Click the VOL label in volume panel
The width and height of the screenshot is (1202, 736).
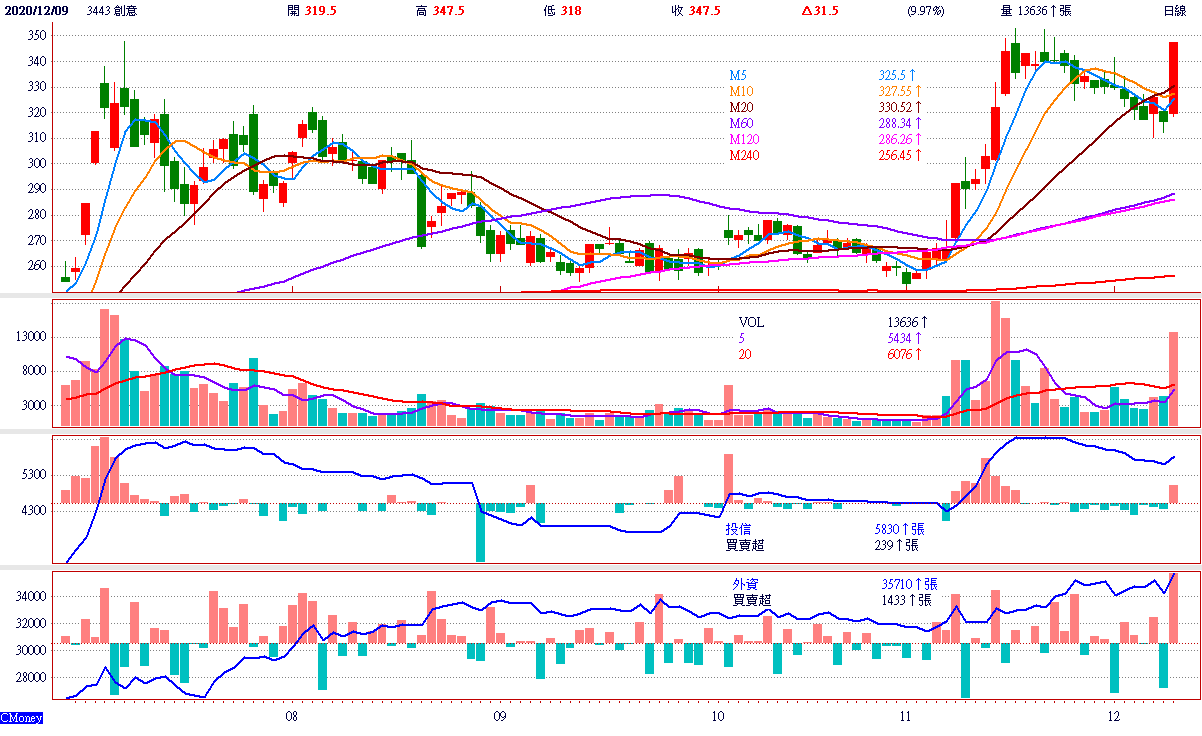(x=751, y=323)
